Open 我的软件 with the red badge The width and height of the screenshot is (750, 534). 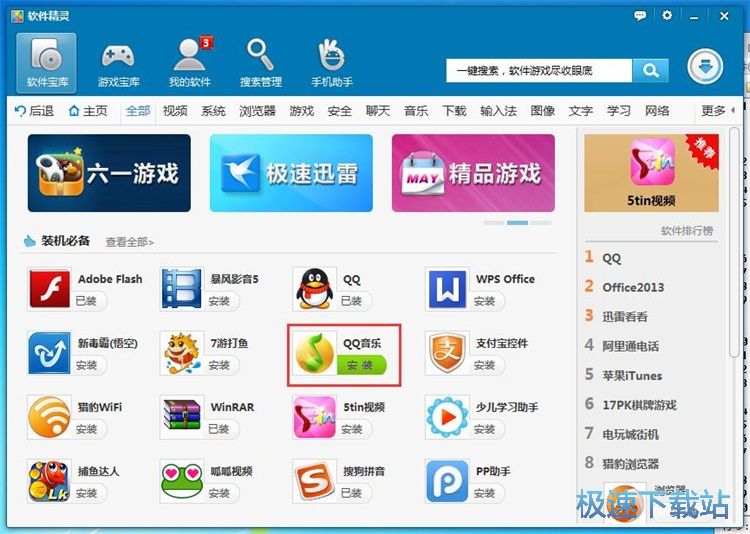[190, 63]
